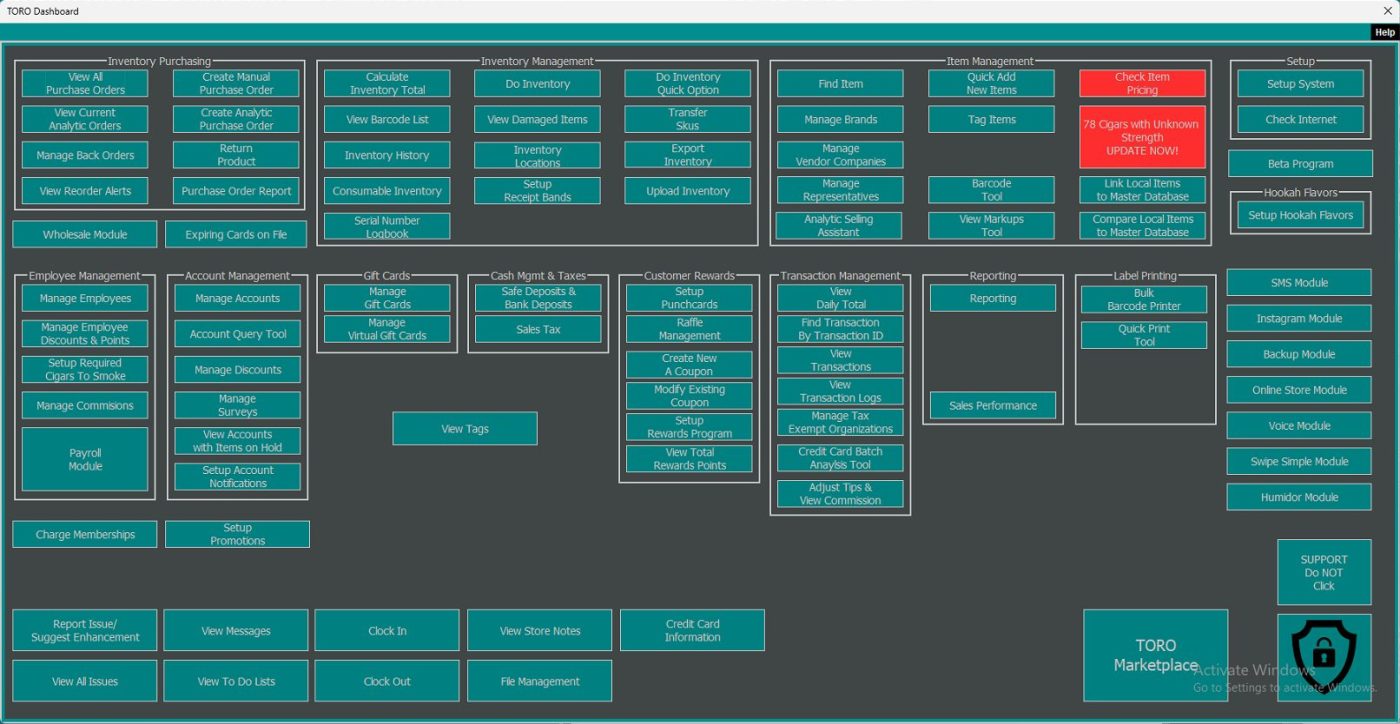The width and height of the screenshot is (1400, 724).
Task: Open Sales Performance report
Action: [x=992, y=406]
